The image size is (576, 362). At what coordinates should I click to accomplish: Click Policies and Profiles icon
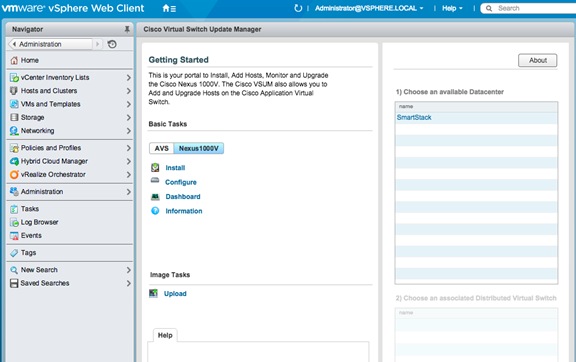click(14, 148)
